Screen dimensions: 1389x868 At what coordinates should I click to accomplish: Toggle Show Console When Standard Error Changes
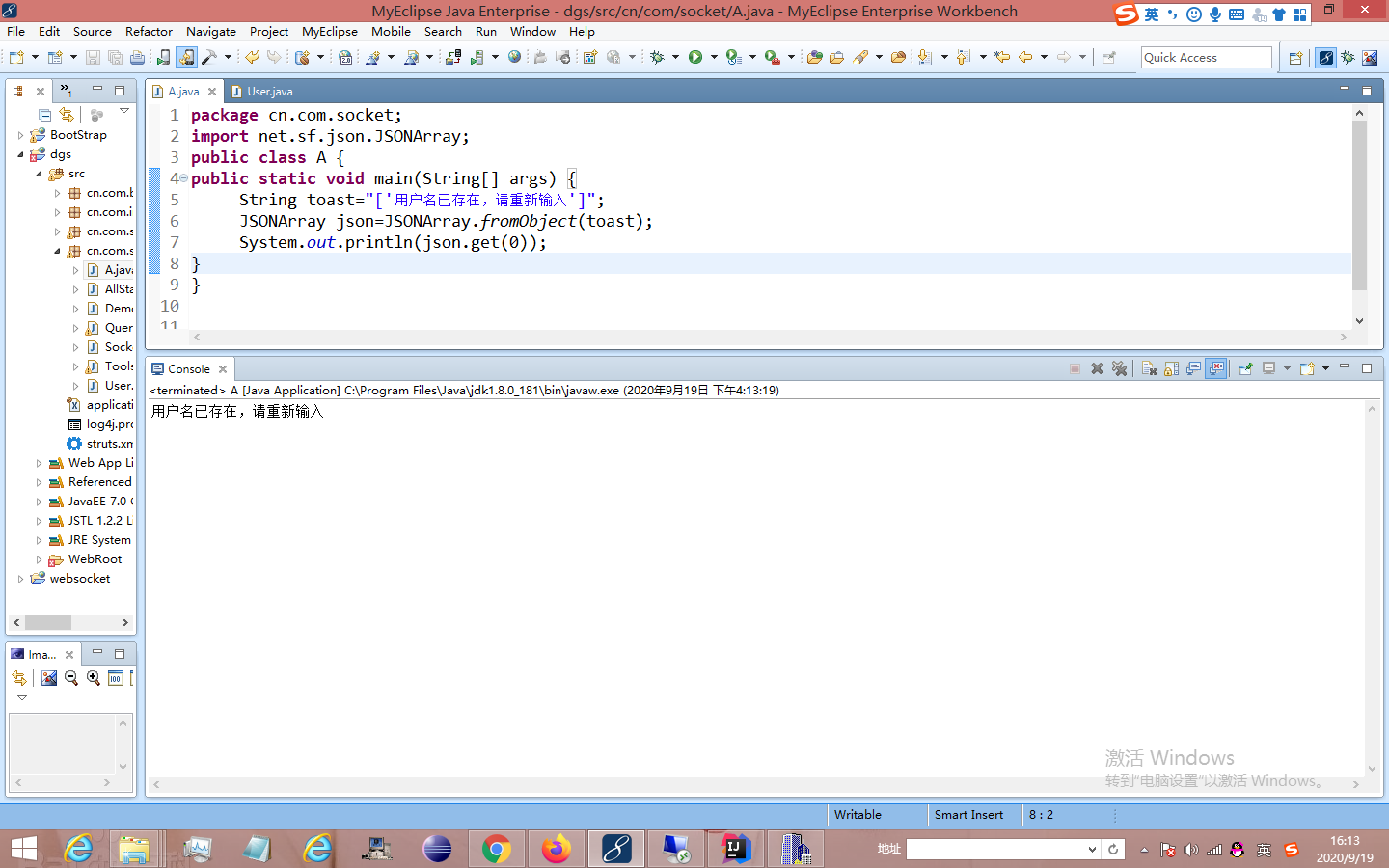click(x=1216, y=368)
